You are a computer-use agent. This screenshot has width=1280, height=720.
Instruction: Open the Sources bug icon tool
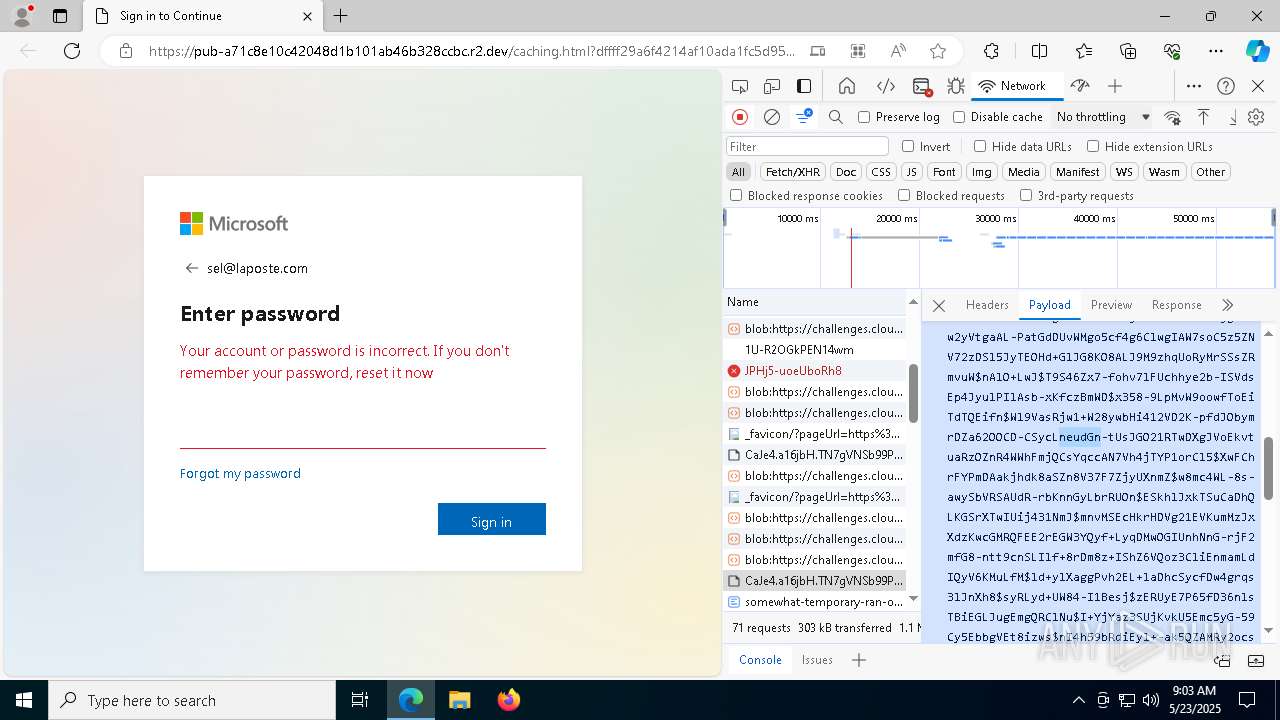coord(956,86)
